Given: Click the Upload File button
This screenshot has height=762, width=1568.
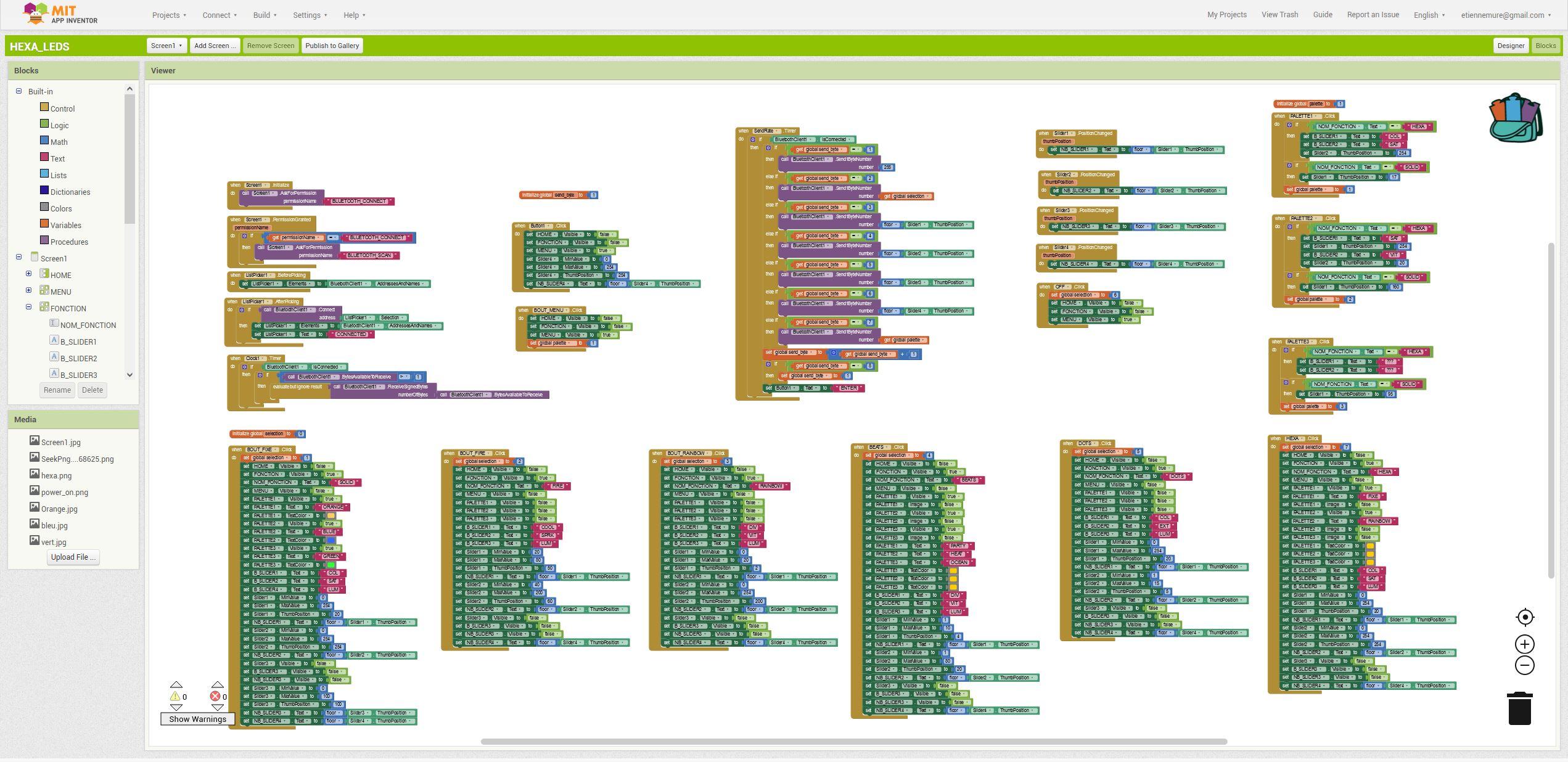Looking at the screenshot, I should [x=73, y=557].
